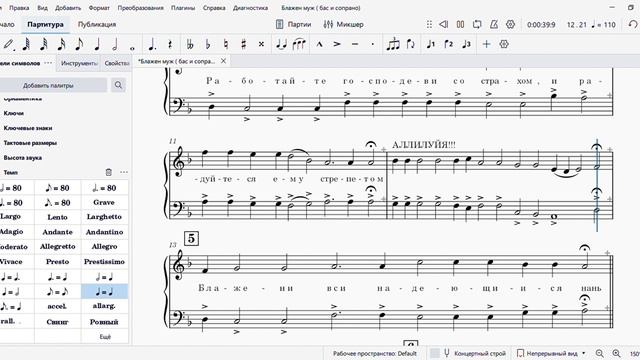The width and height of the screenshot is (640, 360).
Task: Click the playback time 0:00:39:9
Action: pos(541,25)
